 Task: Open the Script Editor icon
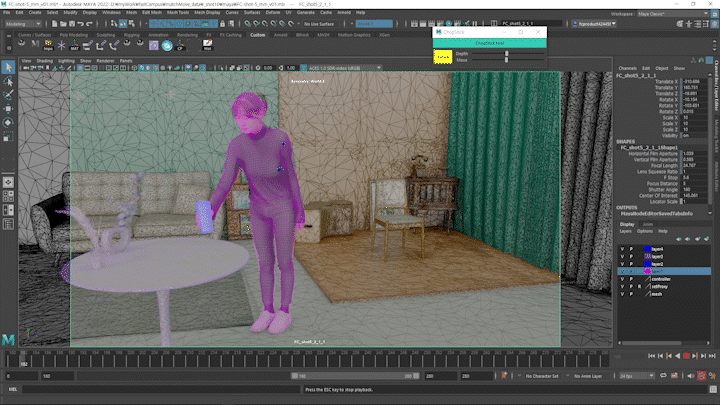[x=713, y=389]
